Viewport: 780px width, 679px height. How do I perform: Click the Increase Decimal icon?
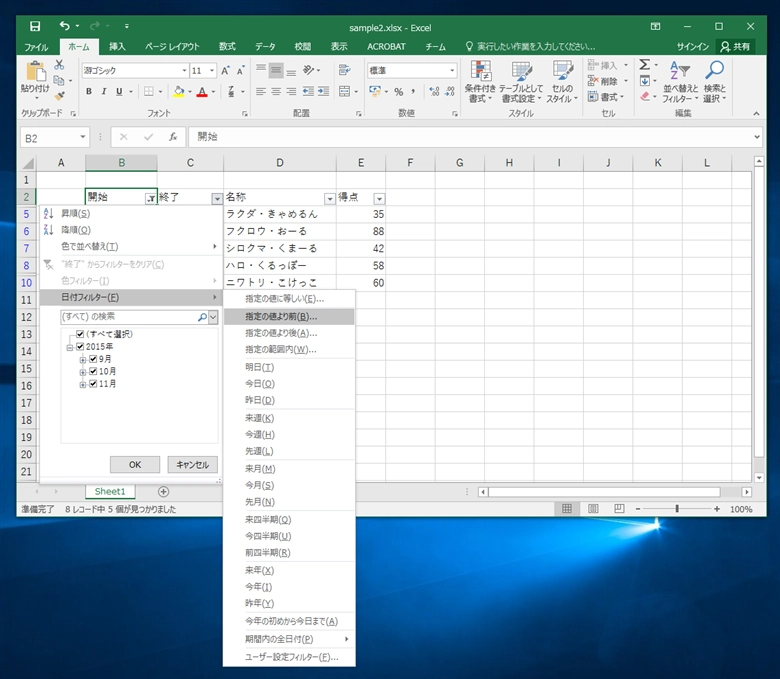pyautogui.click(x=434, y=92)
